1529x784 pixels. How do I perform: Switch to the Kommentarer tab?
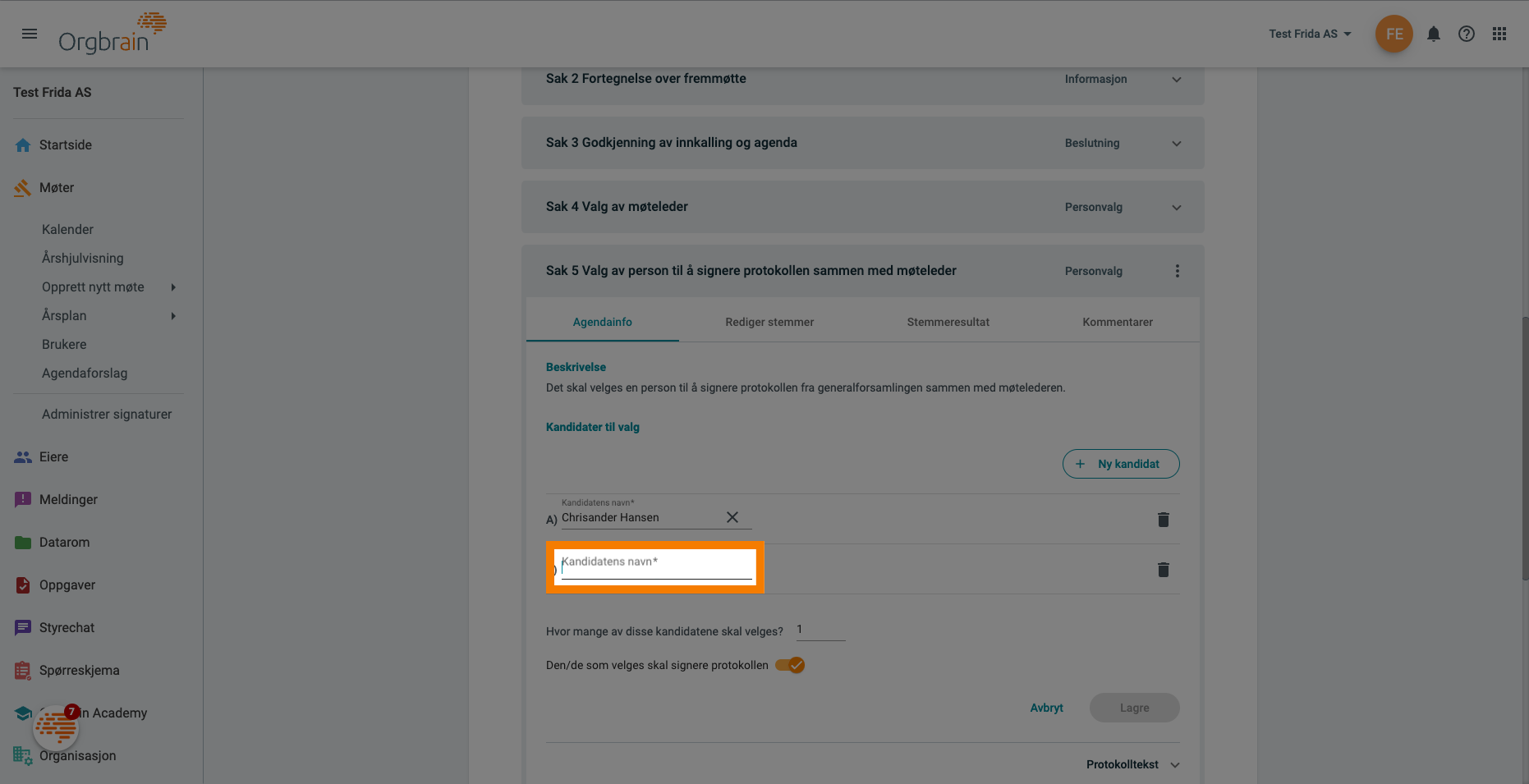(x=1118, y=322)
